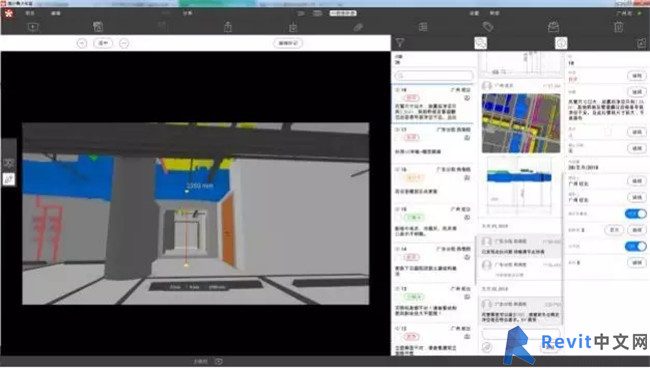Open the list layout icon in top toolbar

tap(423, 27)
